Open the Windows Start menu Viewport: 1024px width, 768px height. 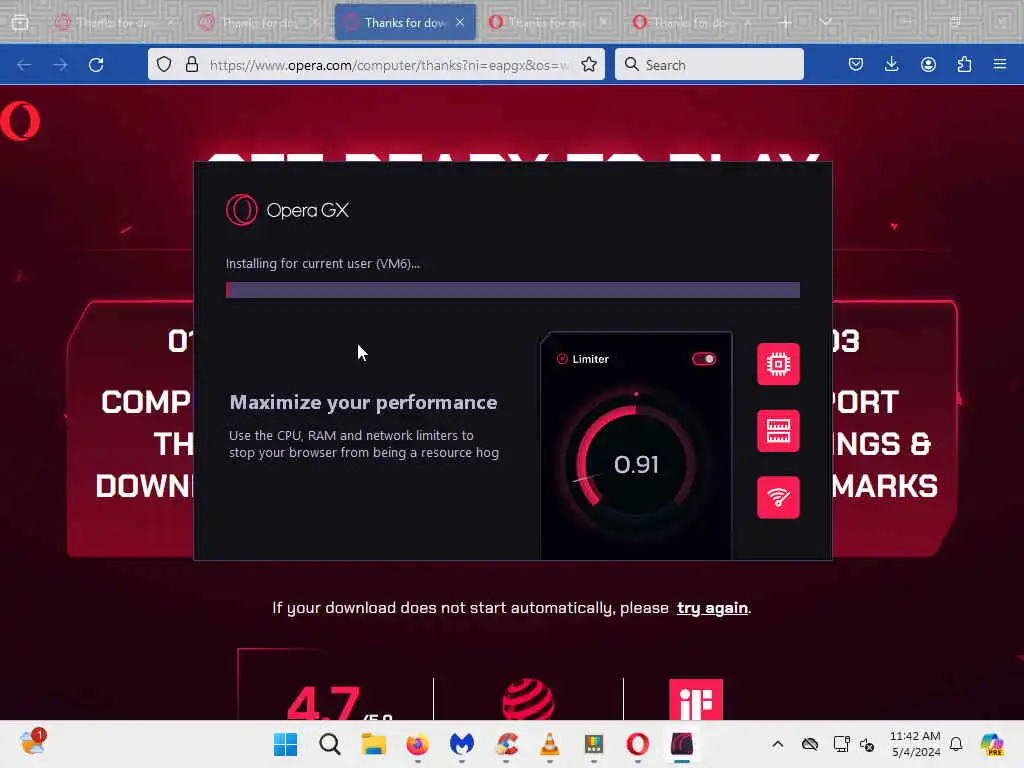285,744
